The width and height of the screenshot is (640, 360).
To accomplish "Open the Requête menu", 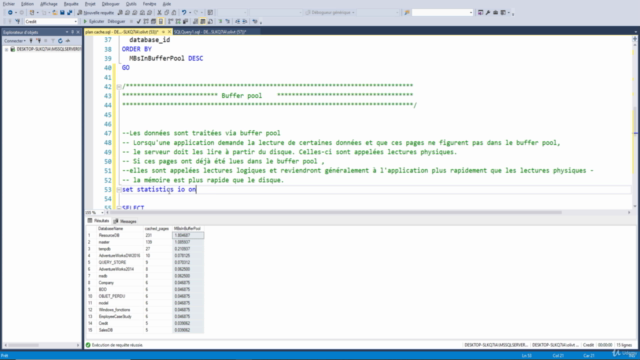I will click(x=71, y=4).
